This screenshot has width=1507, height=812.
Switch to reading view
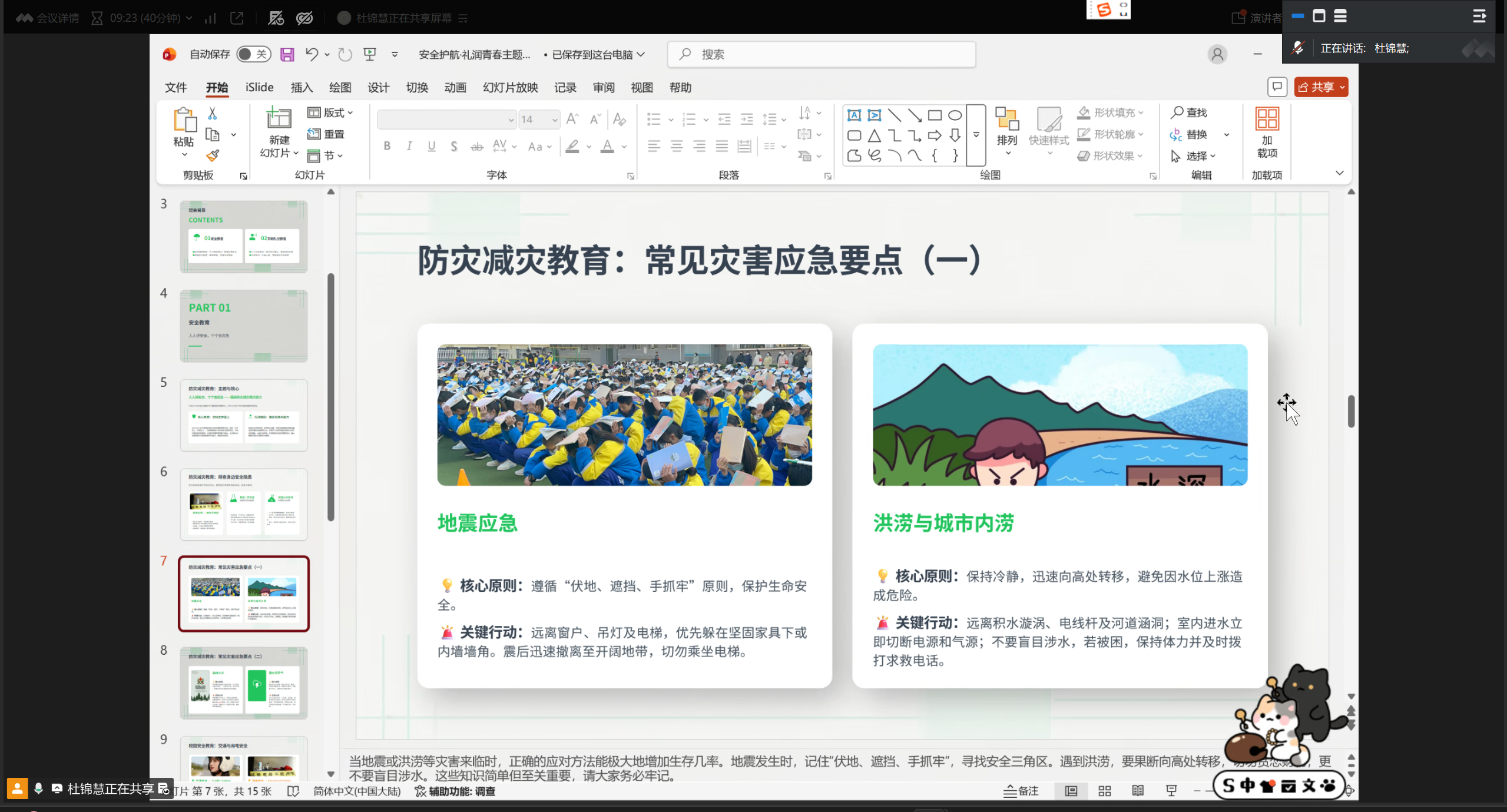coord(1138,791)
